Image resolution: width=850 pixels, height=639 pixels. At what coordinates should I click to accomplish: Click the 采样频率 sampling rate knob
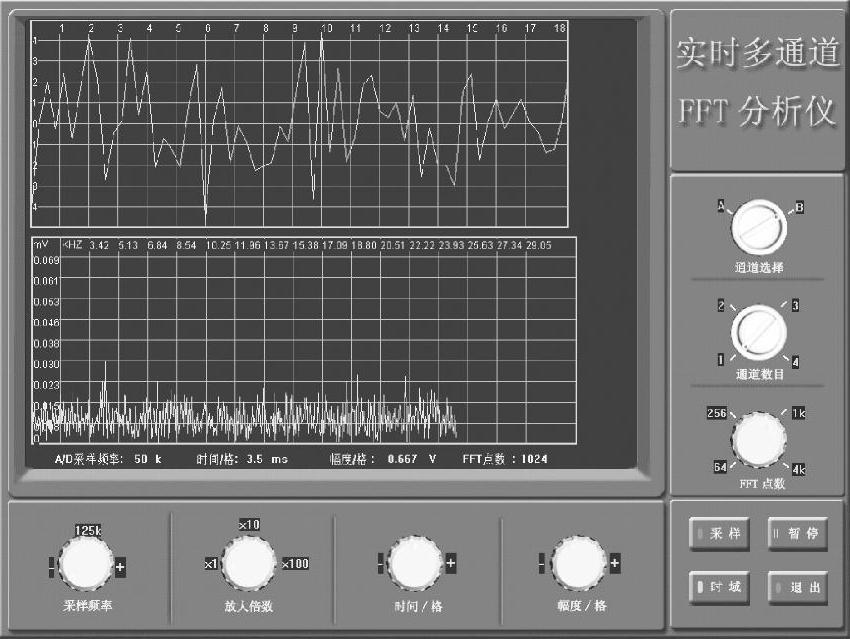(86, 565)
